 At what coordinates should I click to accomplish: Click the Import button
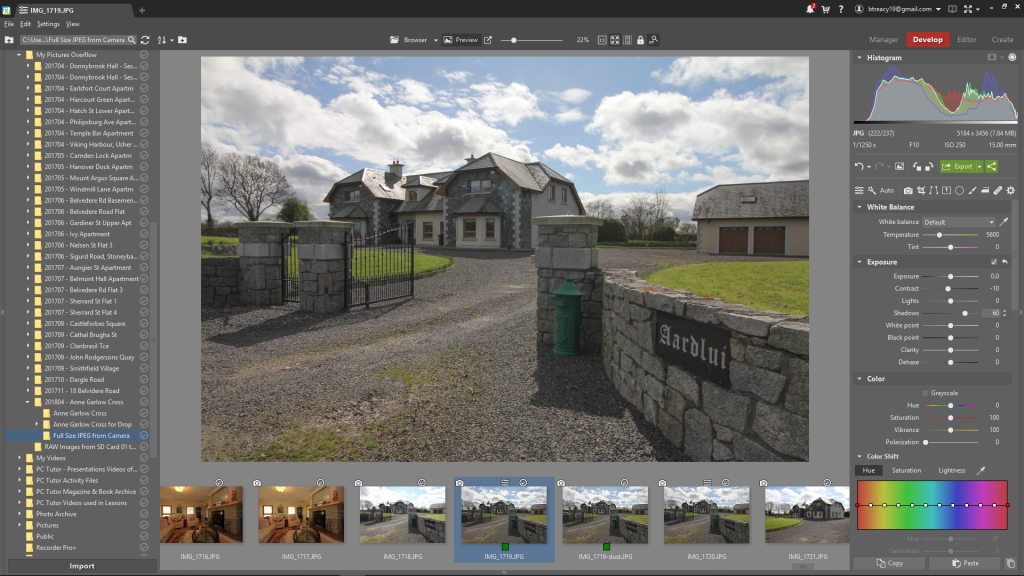[82, 566]
